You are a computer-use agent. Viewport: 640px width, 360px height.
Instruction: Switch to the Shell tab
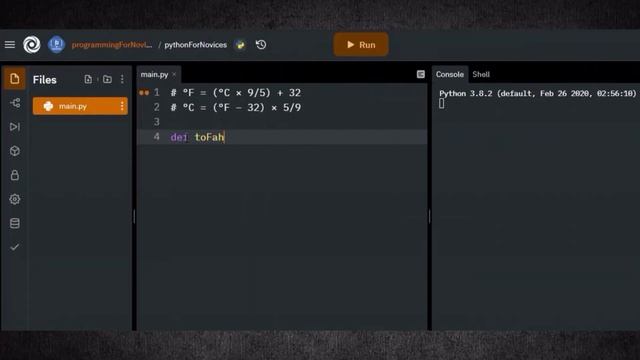point(481,74)
